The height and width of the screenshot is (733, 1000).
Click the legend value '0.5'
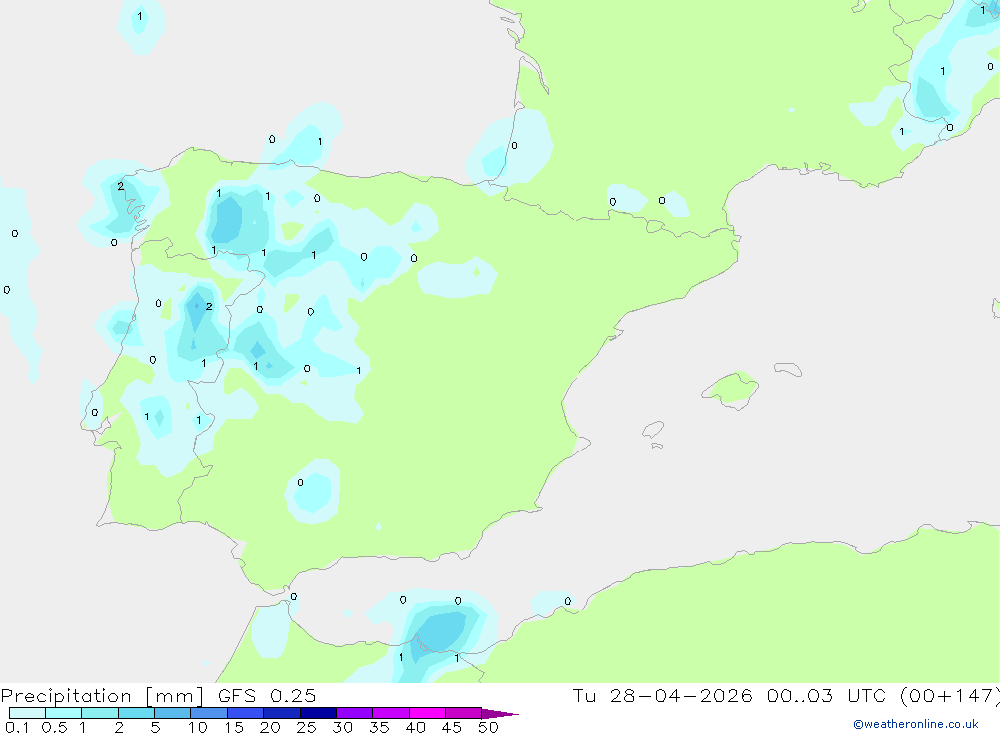click(x=54, y=727)
